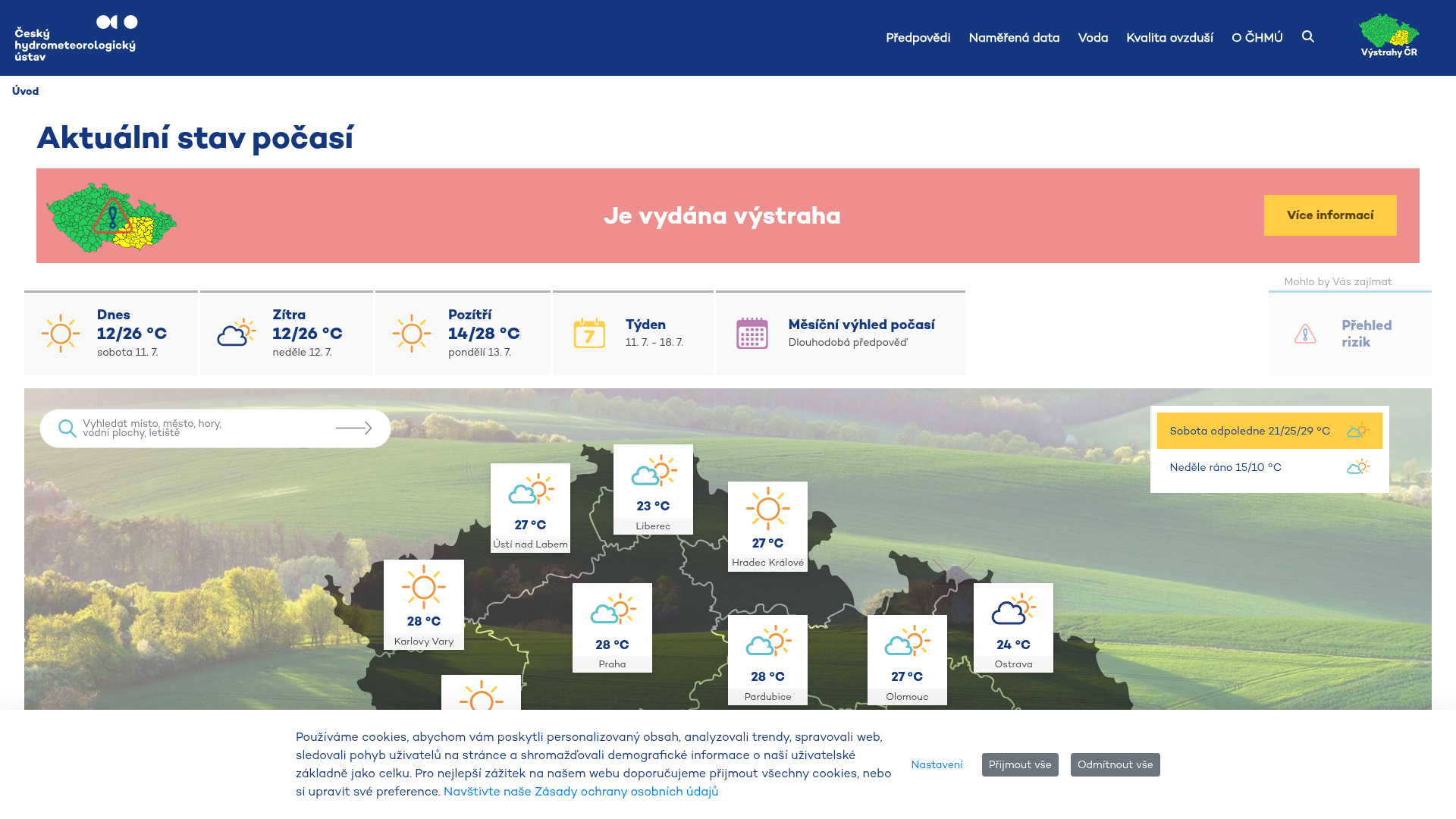Open the Naměřená data menu
The height and width of the screenshot is (819, 1456).
point(1014,37)
